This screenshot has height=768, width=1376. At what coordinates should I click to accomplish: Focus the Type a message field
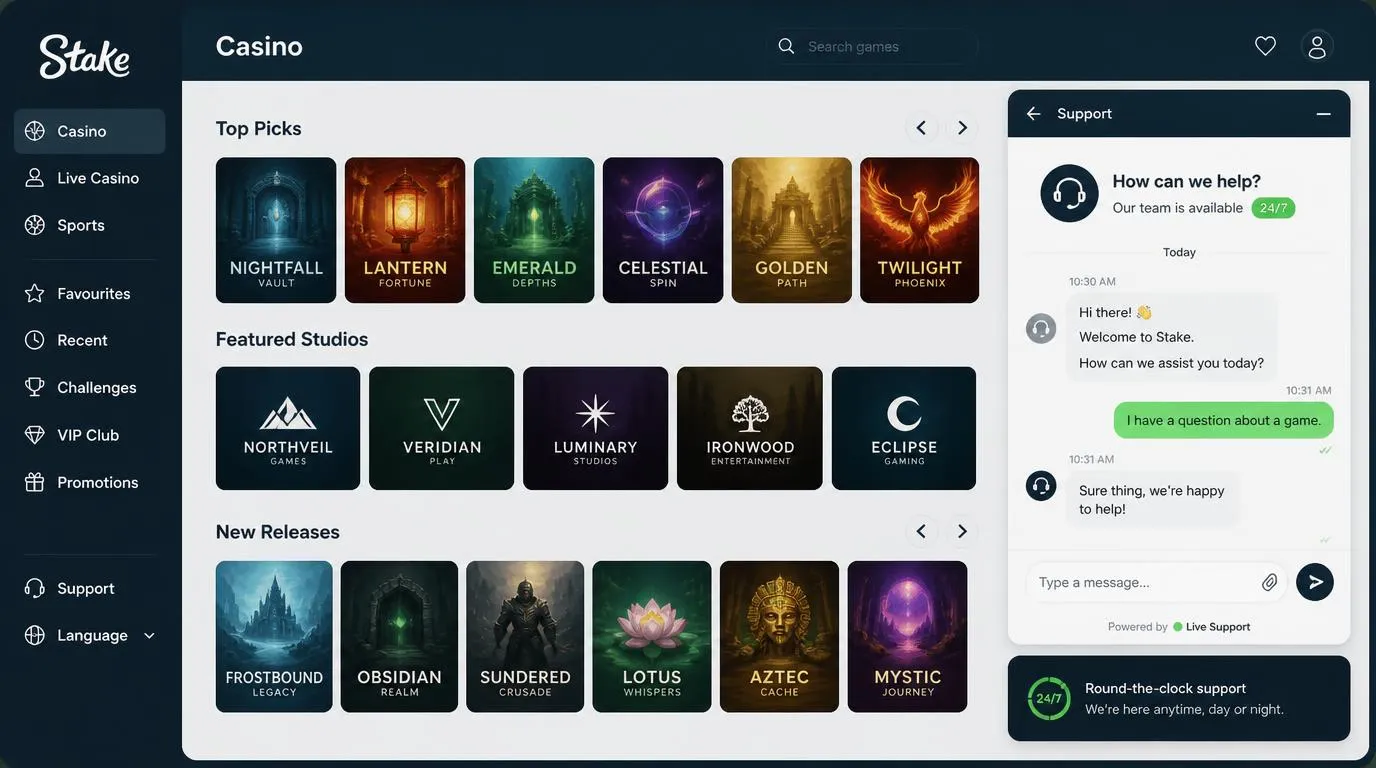point(1145,582)
